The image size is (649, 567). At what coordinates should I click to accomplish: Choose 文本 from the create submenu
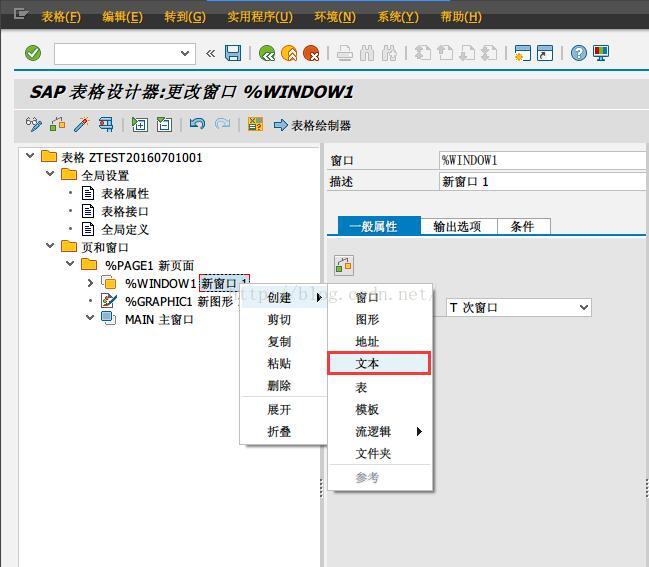coord(379,363)
